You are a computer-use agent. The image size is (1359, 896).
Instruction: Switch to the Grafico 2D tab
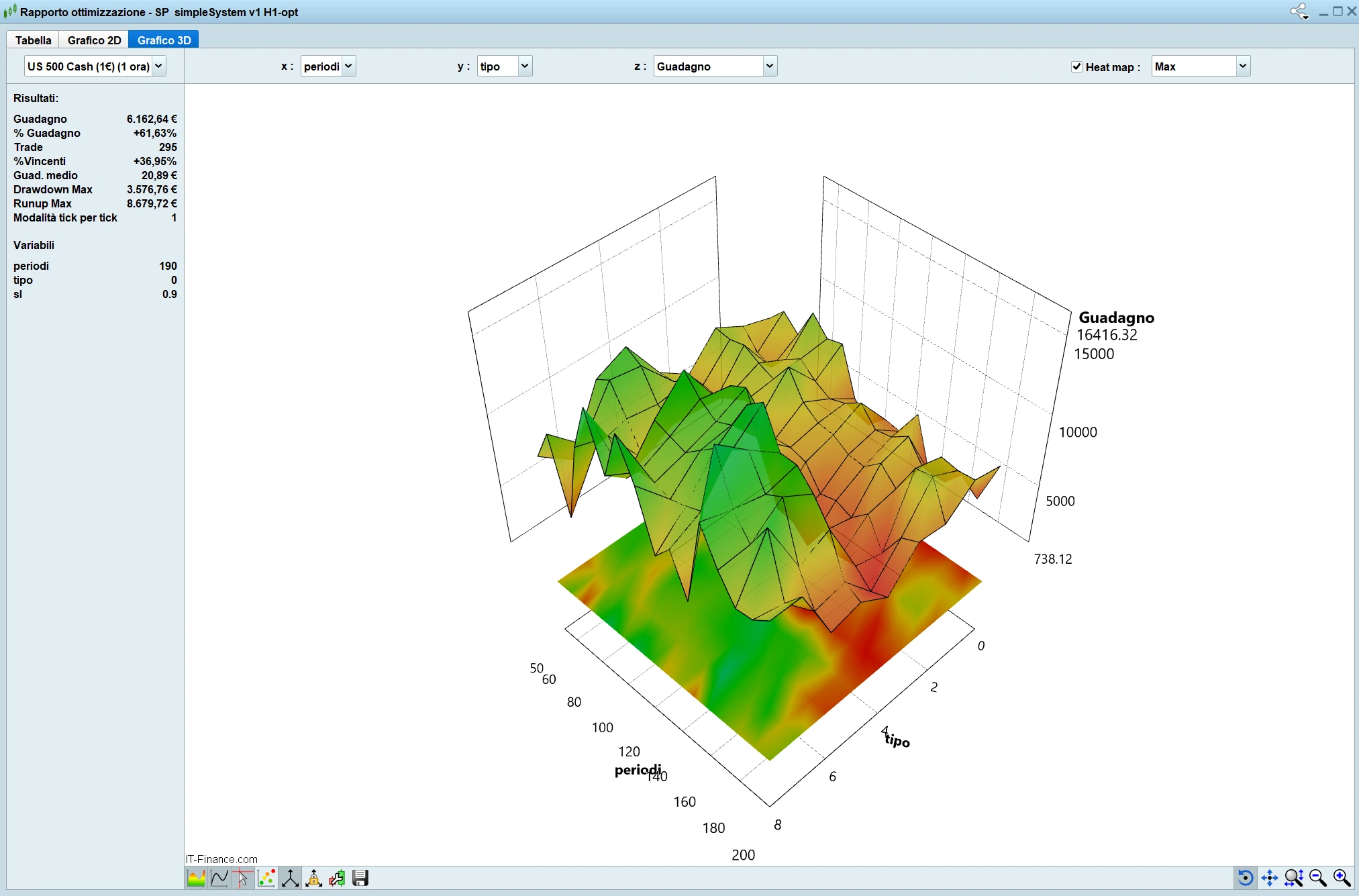94,40
